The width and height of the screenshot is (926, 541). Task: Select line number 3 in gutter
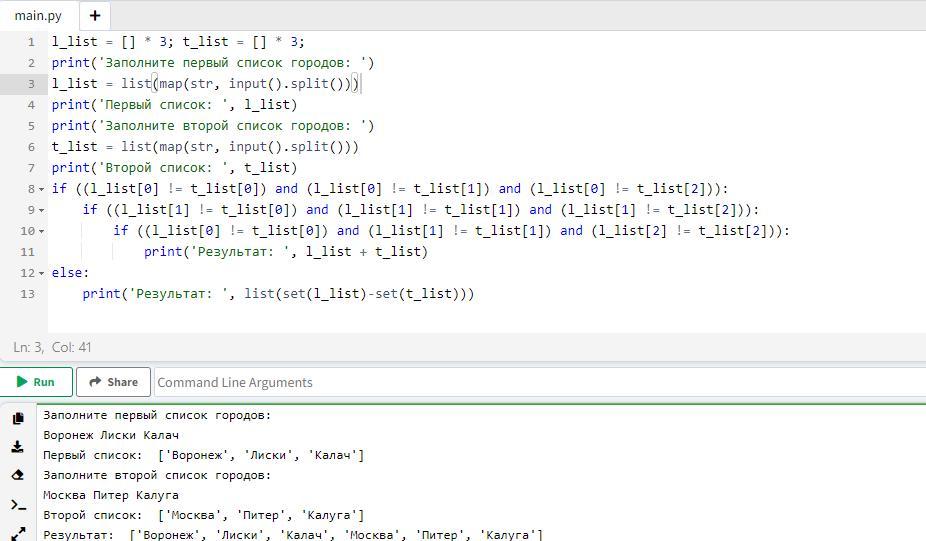coord(31,84)
